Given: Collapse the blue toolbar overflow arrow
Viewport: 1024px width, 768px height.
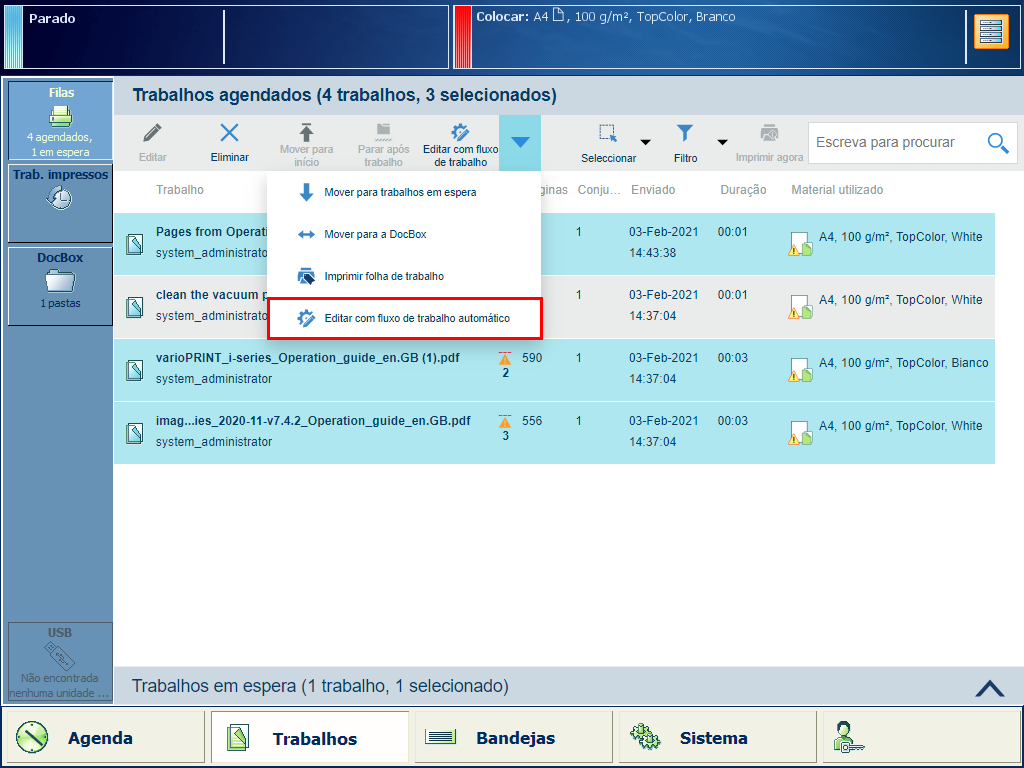Looking at the screenshot, I should click(520, 142).
